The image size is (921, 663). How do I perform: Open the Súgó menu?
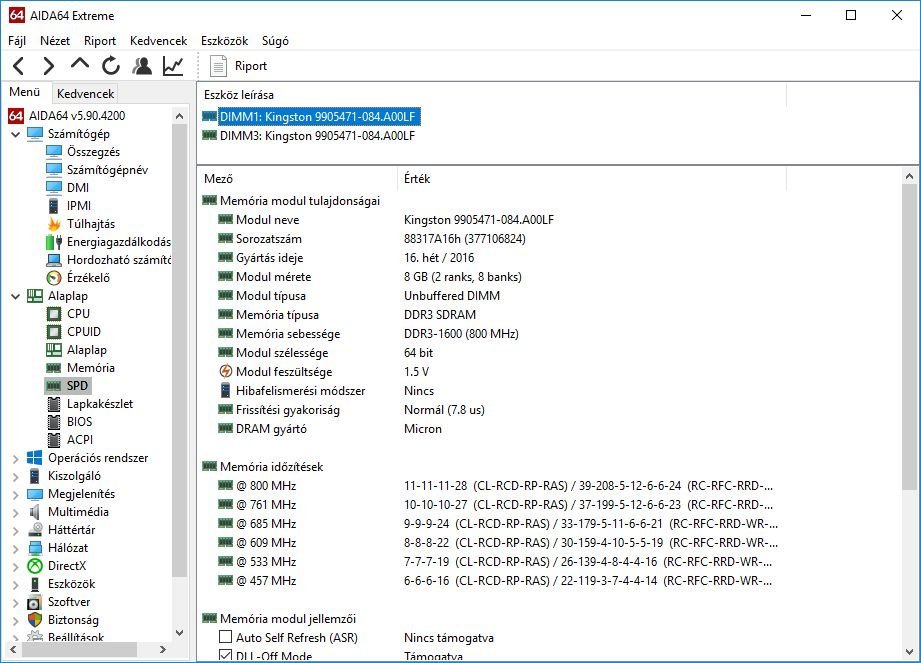point(275,41)
